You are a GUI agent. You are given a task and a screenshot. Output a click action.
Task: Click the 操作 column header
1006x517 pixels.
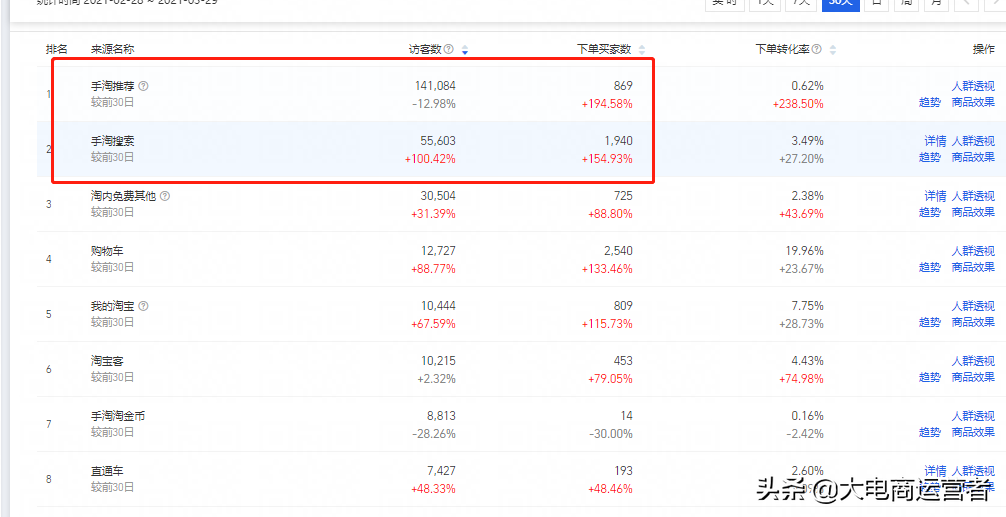click(984, 49)
